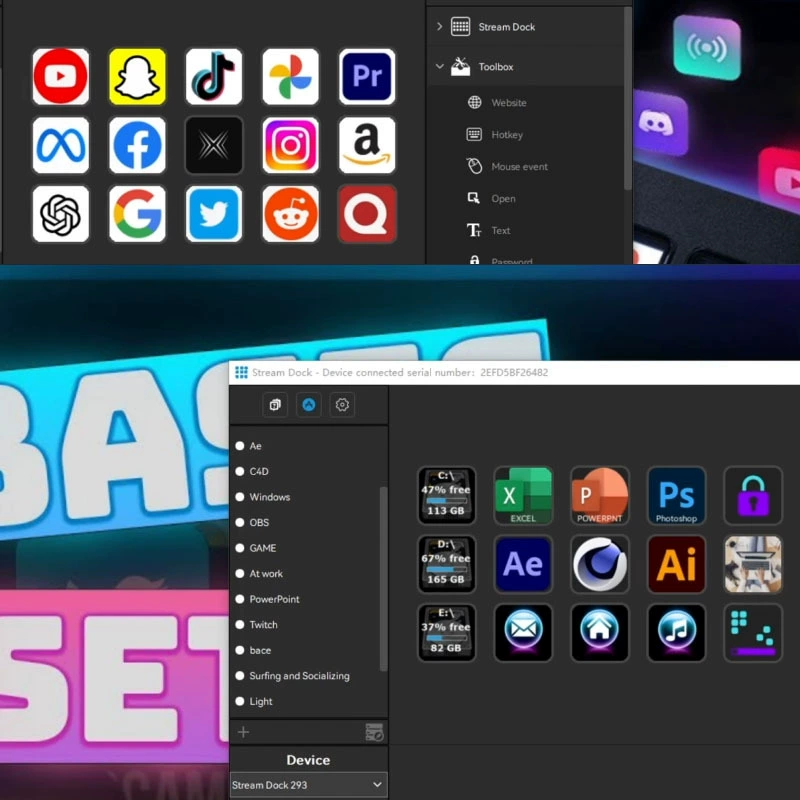
Task: Choose the Light profile radio button
Action: coord(240,701)
